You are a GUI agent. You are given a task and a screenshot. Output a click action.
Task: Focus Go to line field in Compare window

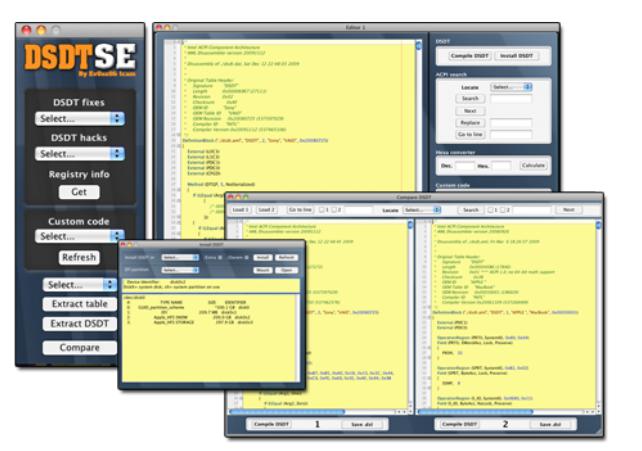[x=358, y=210]
